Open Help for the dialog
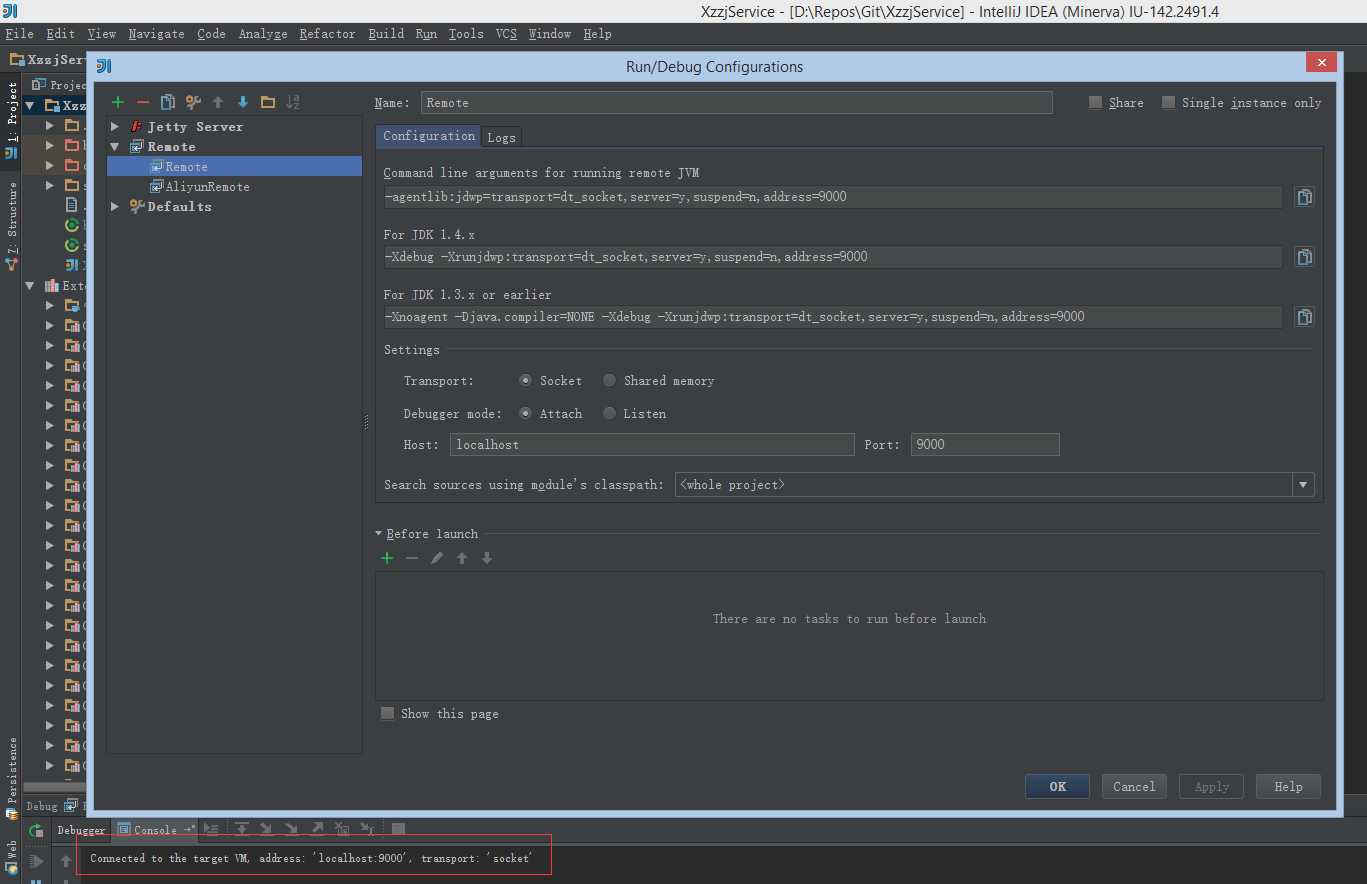 point(1288,787)
